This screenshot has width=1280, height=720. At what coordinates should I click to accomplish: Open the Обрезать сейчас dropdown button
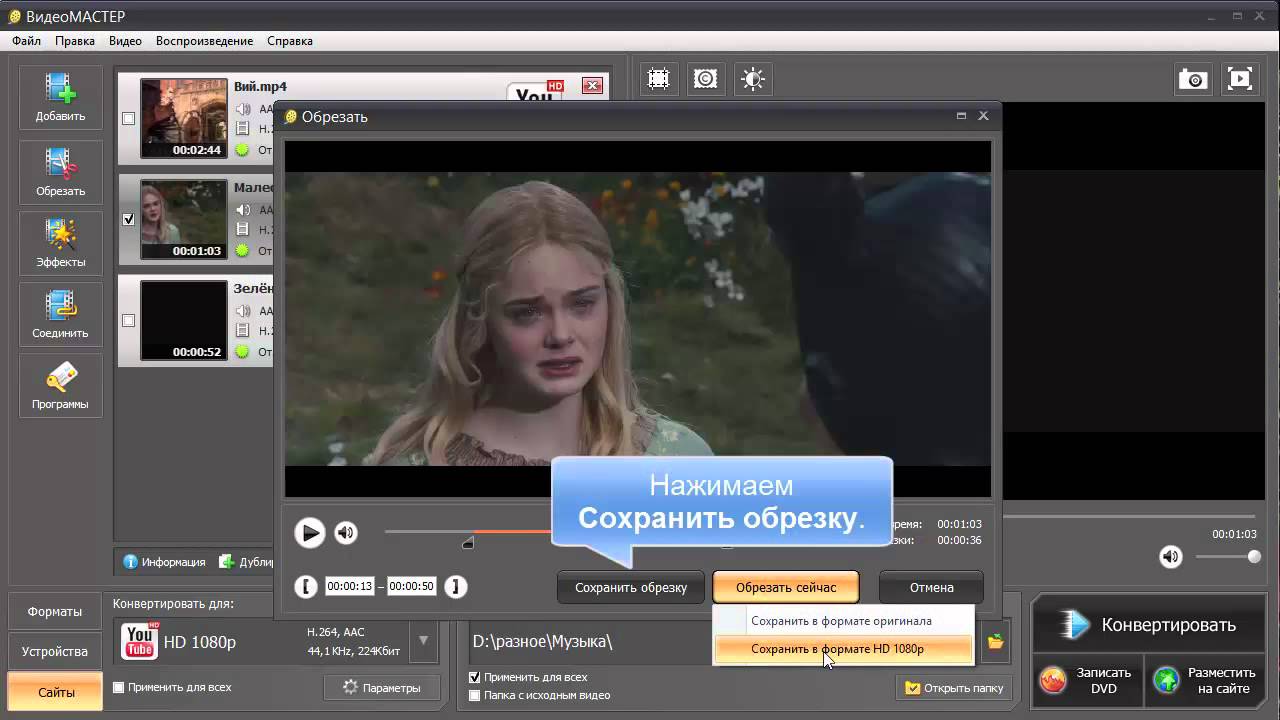(786, 587)
